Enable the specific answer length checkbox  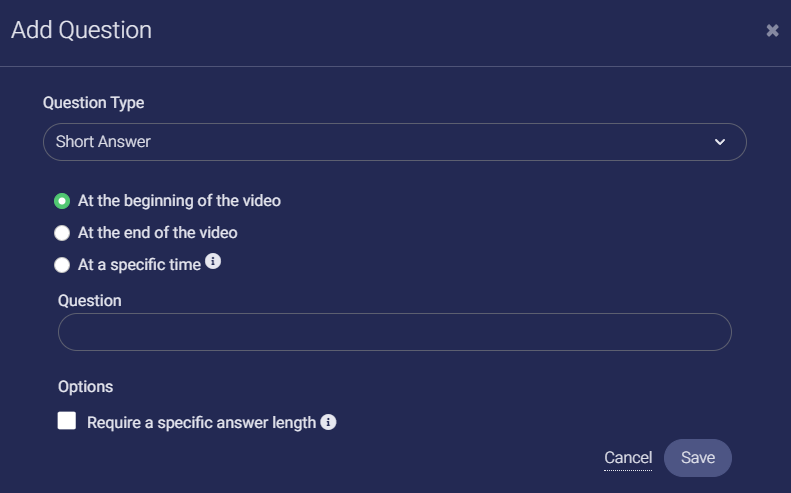(x=67, y=421)
